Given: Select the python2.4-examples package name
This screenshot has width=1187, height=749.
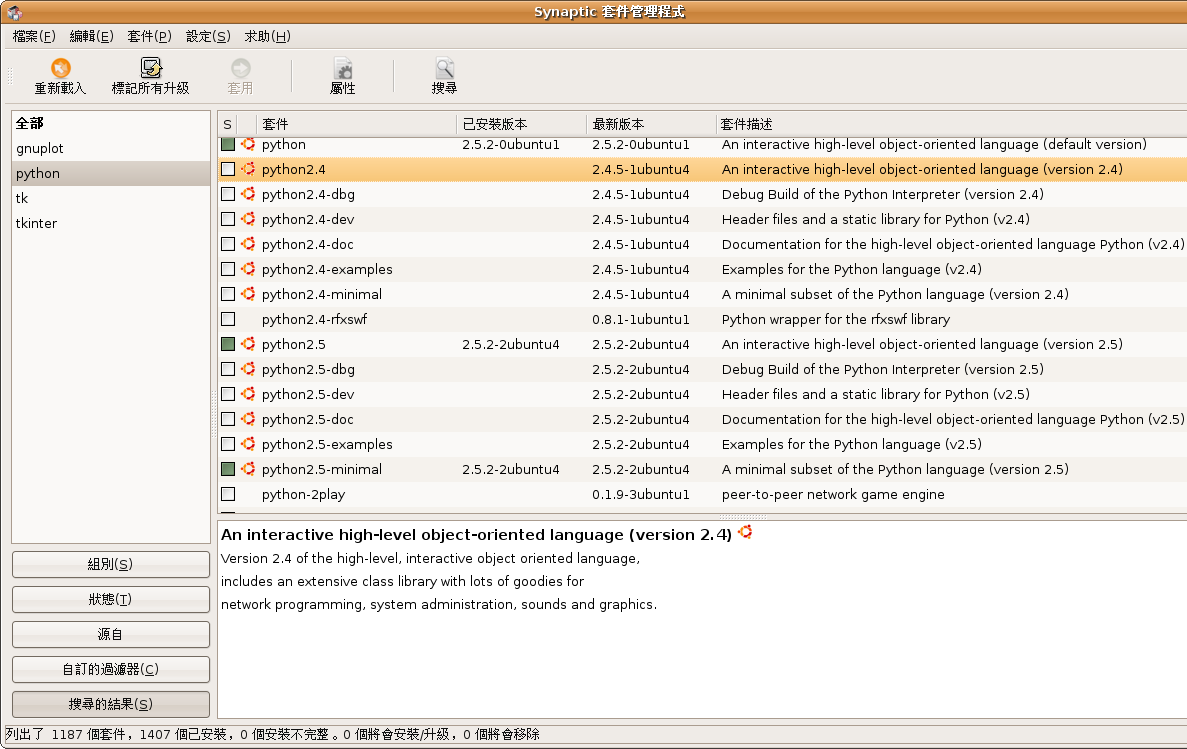Looking at the screenshot, I should [327, 269].
